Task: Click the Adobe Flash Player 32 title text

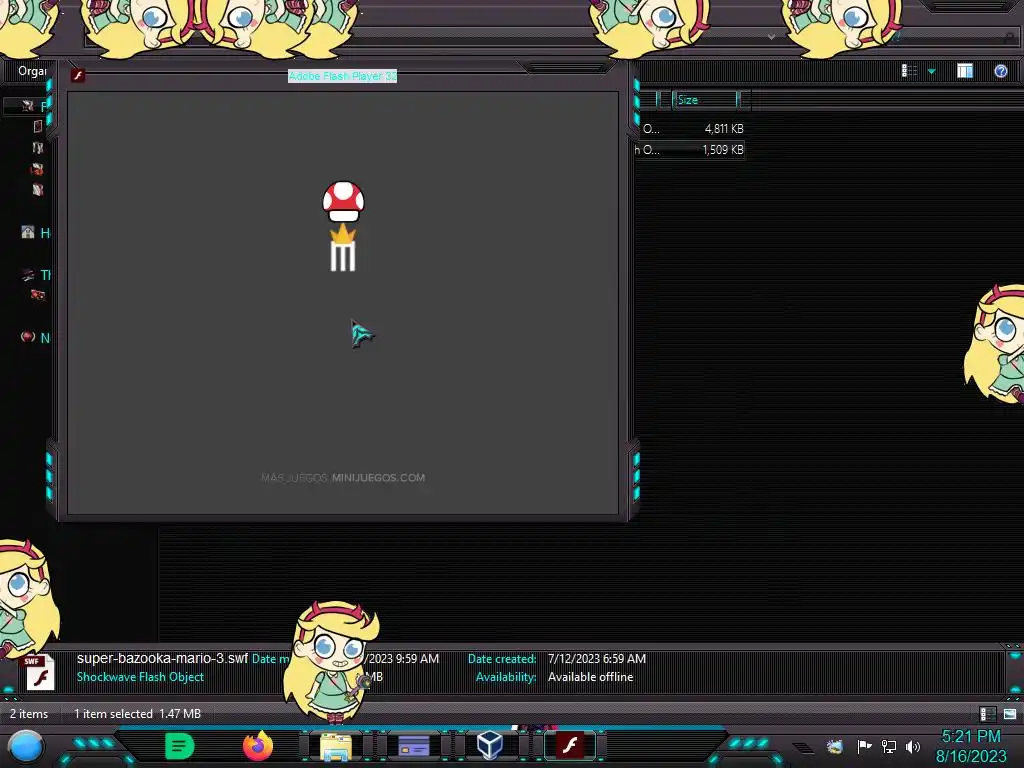Action: 342,76
